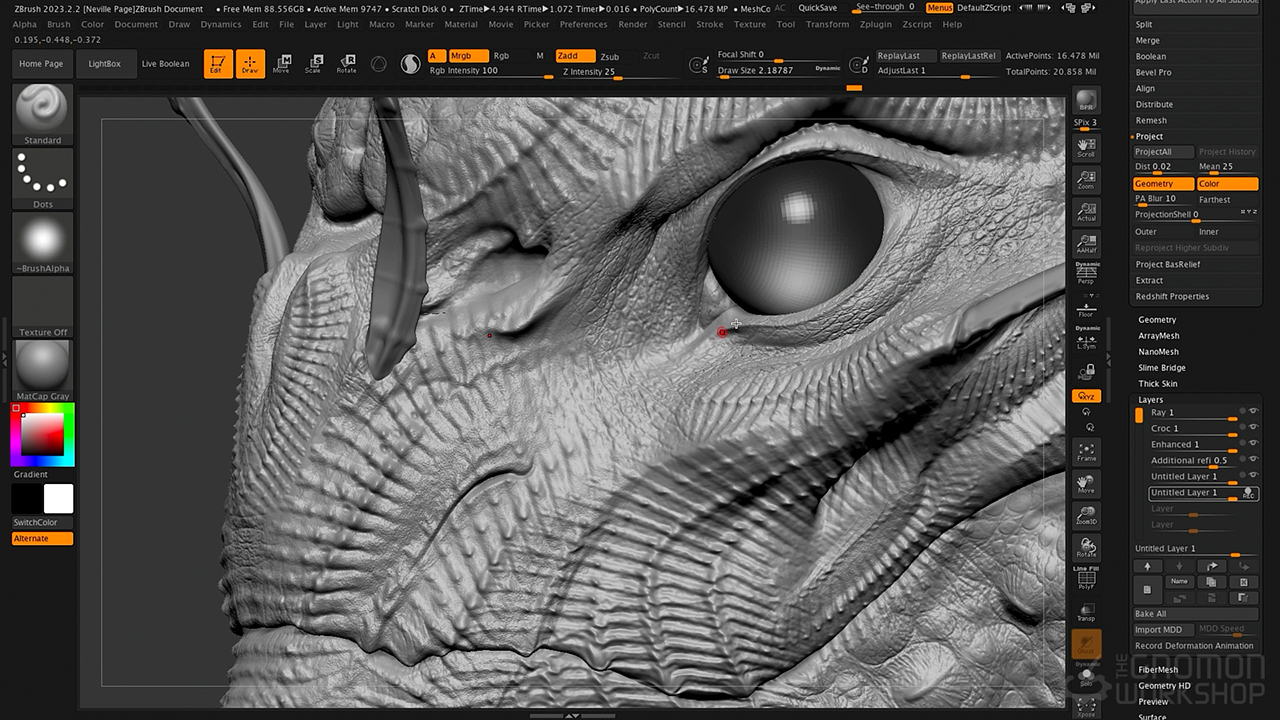Hide the Ray 1 layer via eye icon
Viewport: 1280px width, 720px height.
(x=1253, y=411)
